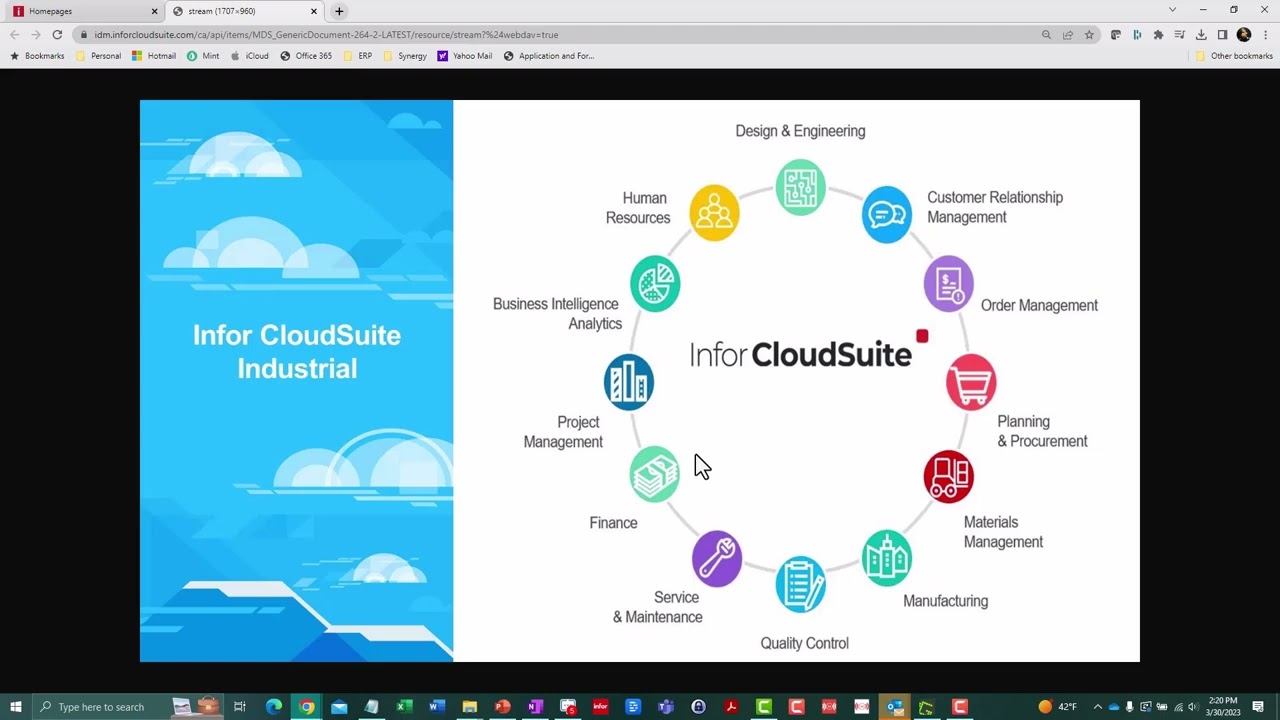Close the Homepages tab

pos(154,11)
